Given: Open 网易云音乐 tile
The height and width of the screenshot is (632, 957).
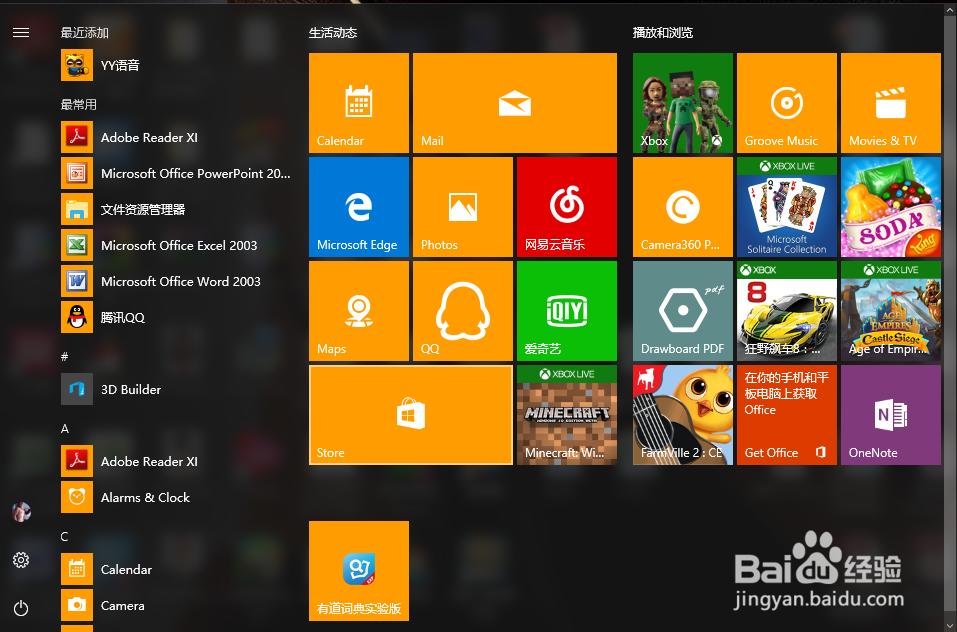Looking at the screenshot, I should [x=567, y=207].
